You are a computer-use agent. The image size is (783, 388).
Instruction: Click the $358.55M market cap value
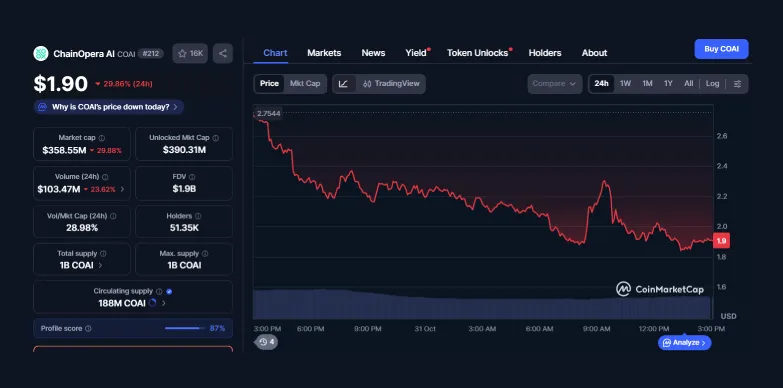pos(64,150)
